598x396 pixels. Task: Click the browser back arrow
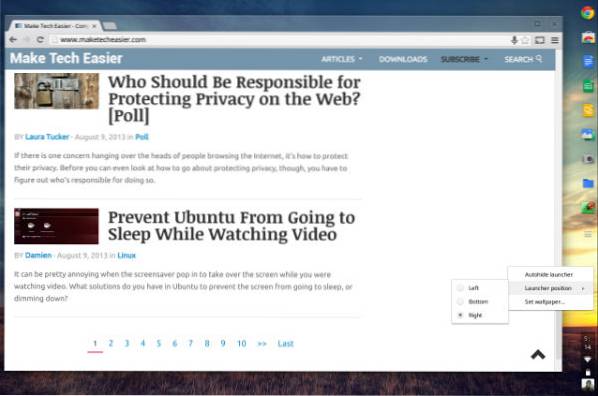(13, 39)
